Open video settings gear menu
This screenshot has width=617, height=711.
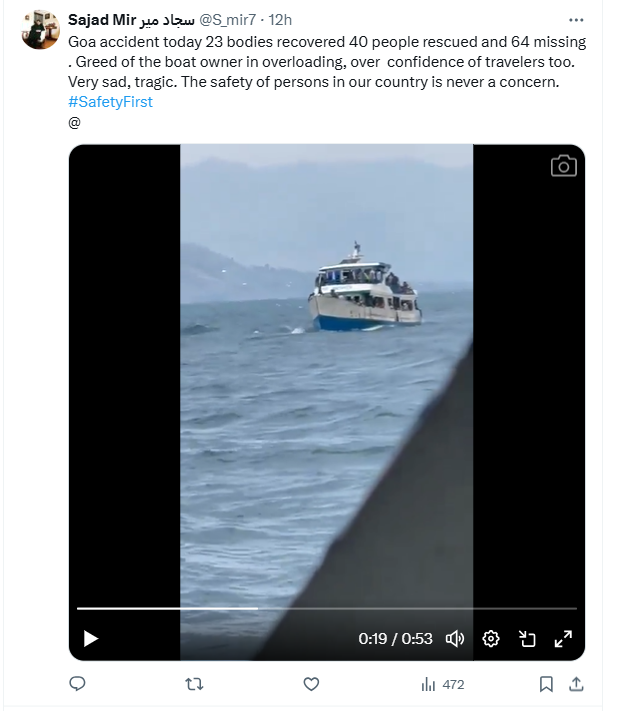pos(491,638)
